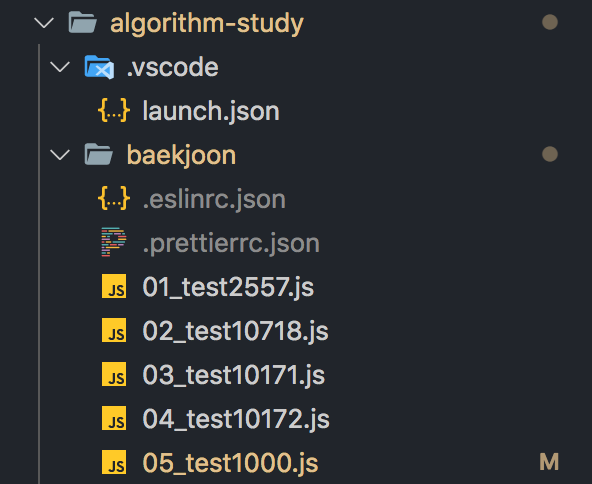Click the modified dot on baekjoon row
The height and width of the screenshot is (484, 592).
click(550, 154)
